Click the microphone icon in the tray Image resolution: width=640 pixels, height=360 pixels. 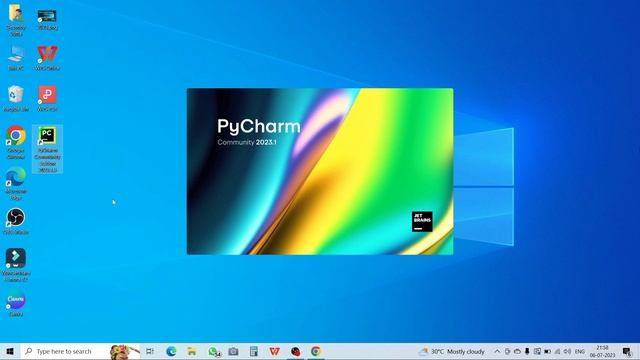click(x=527, y=351)
